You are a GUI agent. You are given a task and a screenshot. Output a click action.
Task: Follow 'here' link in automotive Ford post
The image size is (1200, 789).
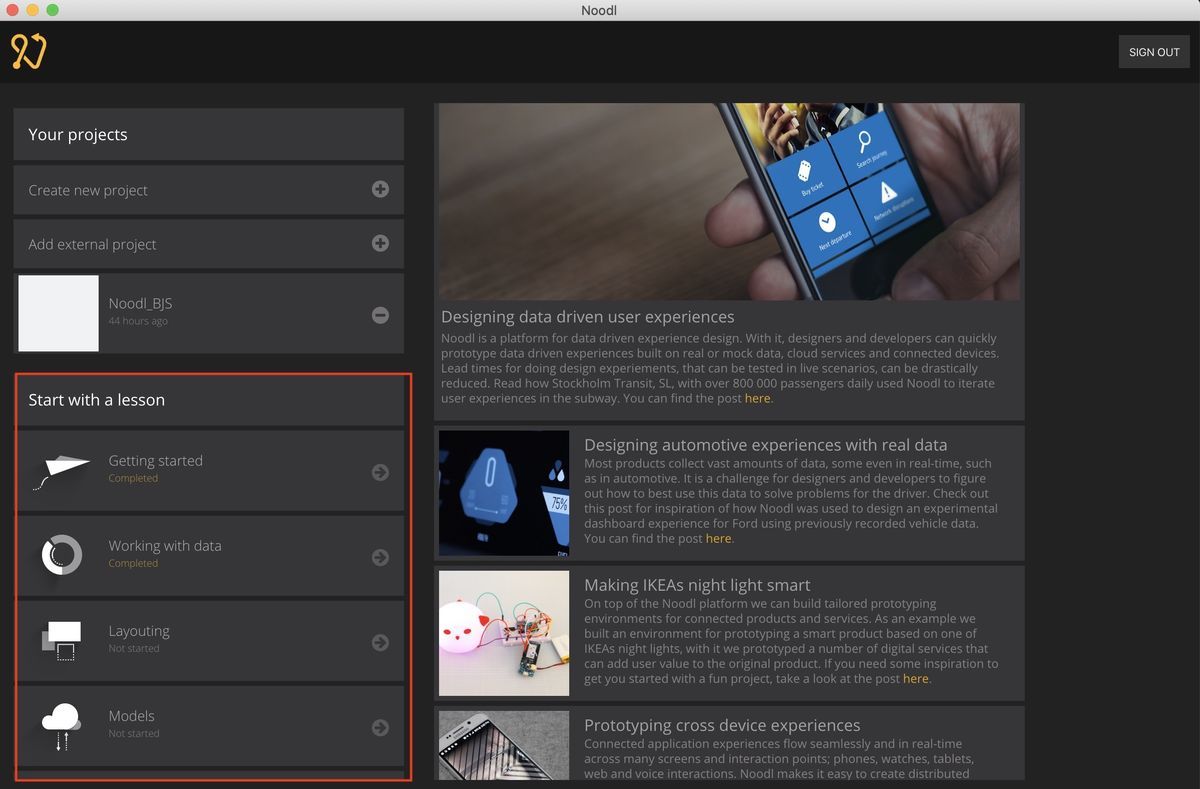point(718,538)
